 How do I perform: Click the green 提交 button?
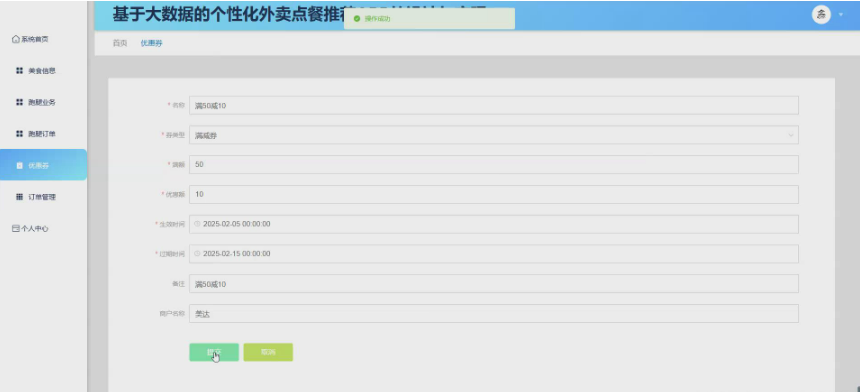pyautogui.click(x=214, y=352)
